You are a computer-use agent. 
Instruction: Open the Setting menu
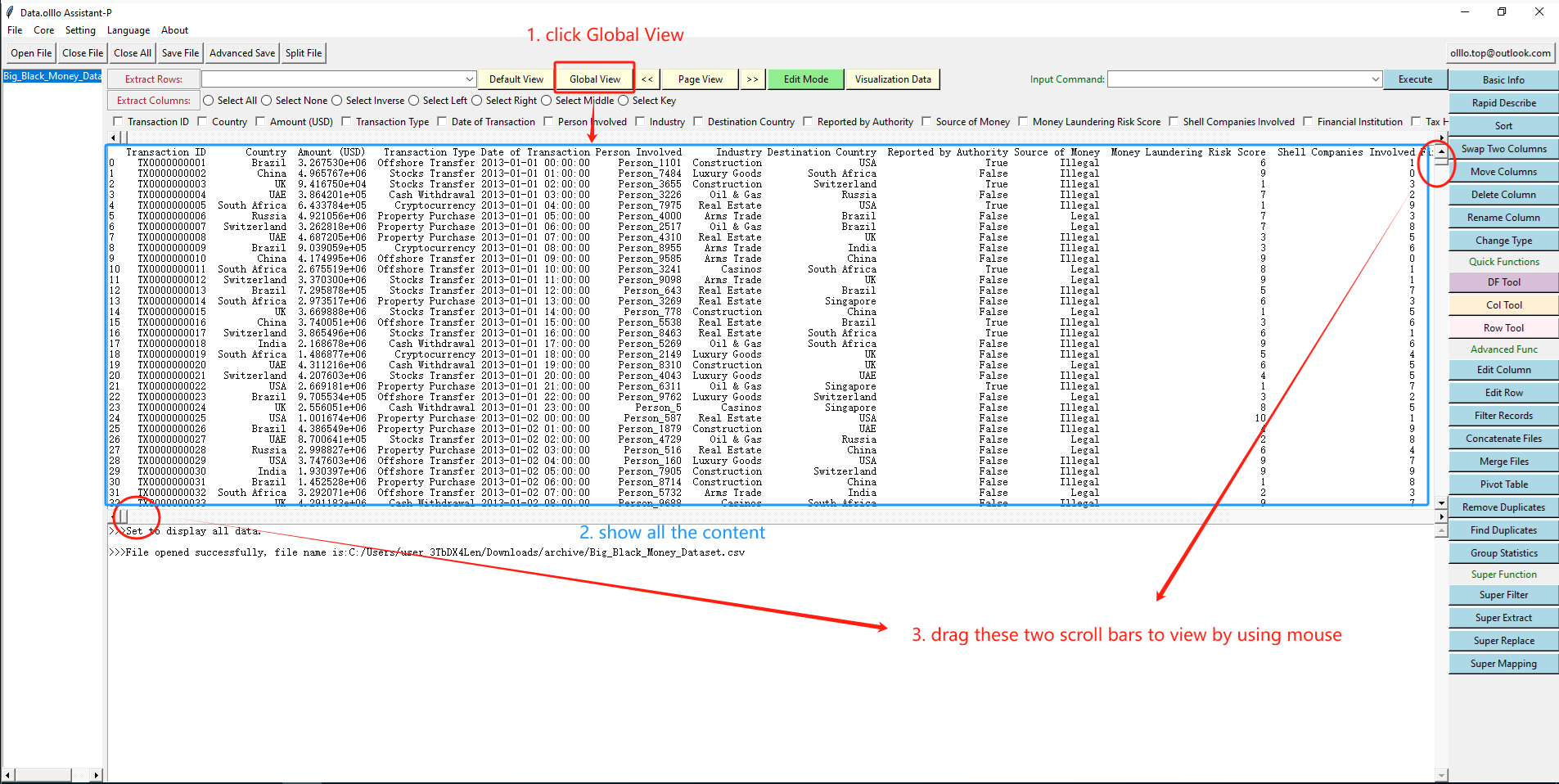[80, 30]
